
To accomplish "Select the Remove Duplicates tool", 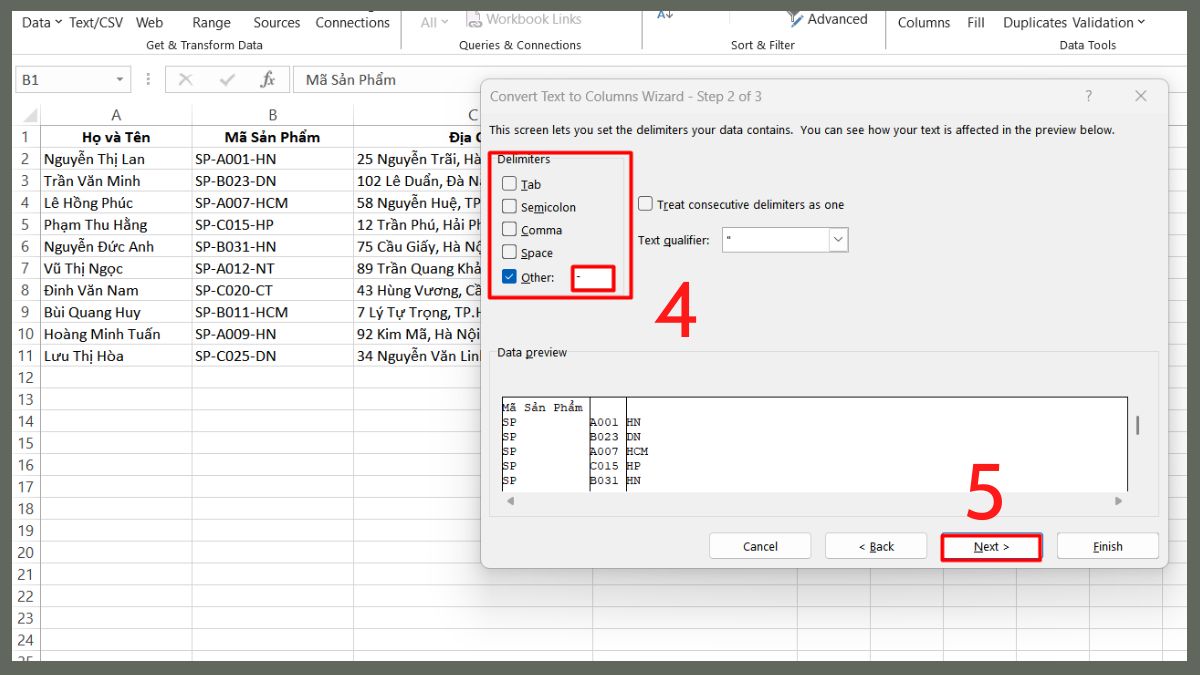I will click(x=1035, y=22).
